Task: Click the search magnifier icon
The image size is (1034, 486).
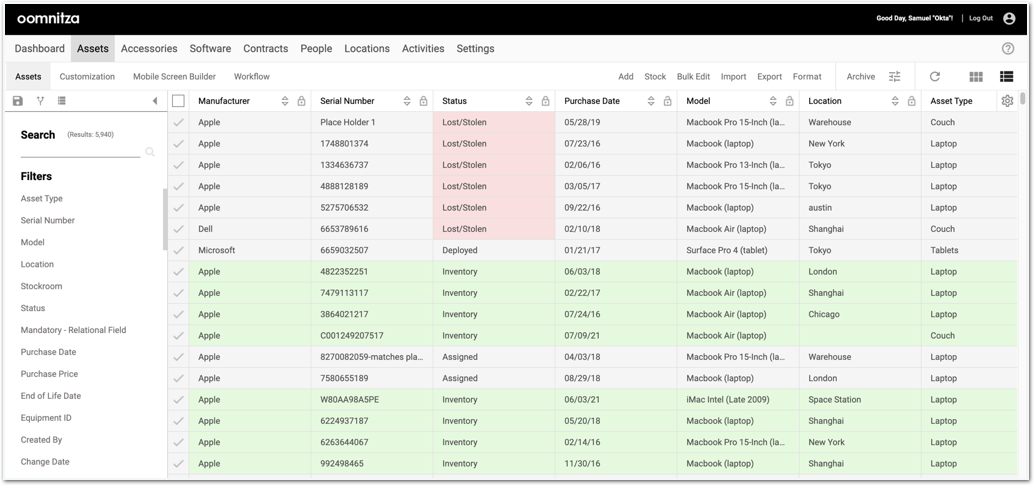Action: point(150,152)
